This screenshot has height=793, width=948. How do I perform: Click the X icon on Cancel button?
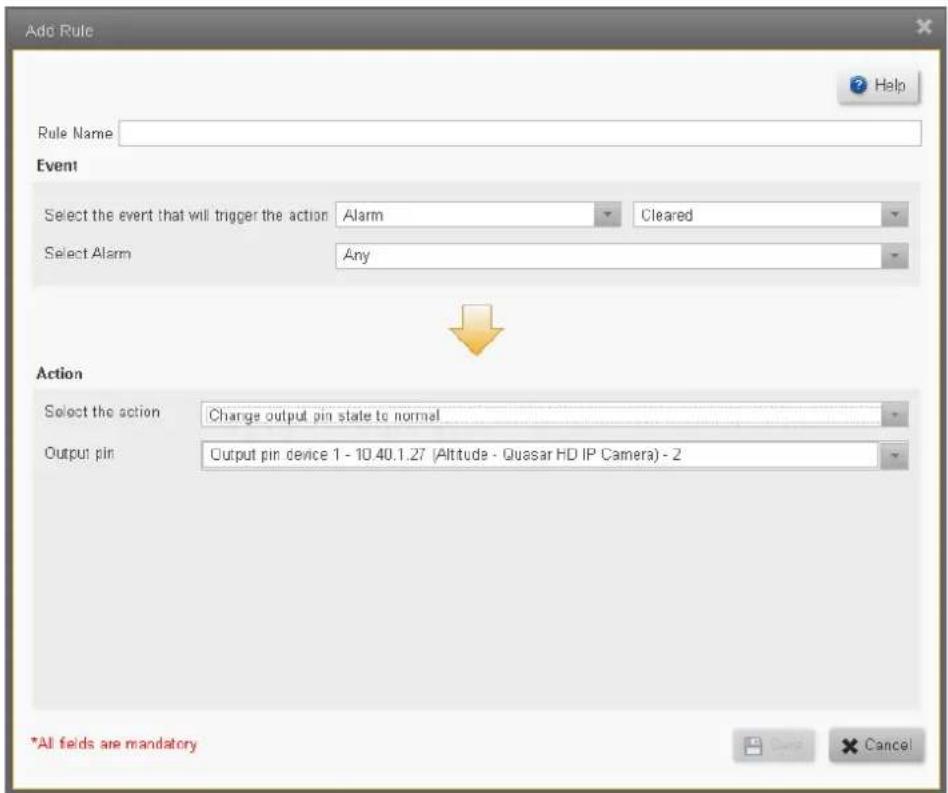pos(849,746)
